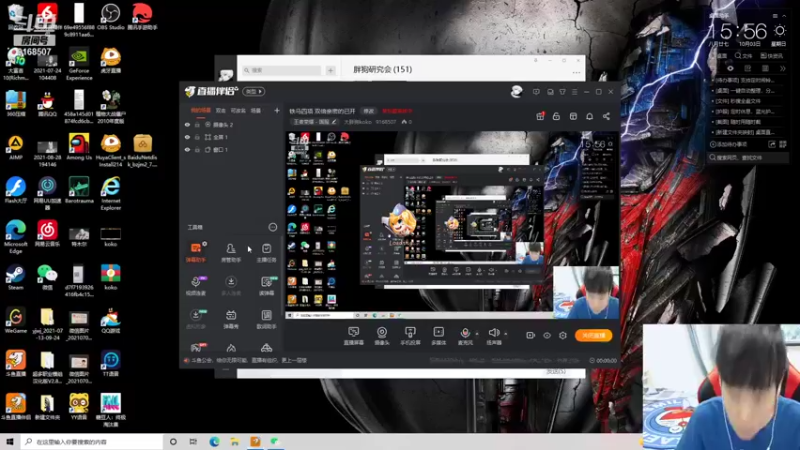Open the Among Us desktop shortcut
The width and height of the screenshot is (800, 450).
(x=79, y=148)
